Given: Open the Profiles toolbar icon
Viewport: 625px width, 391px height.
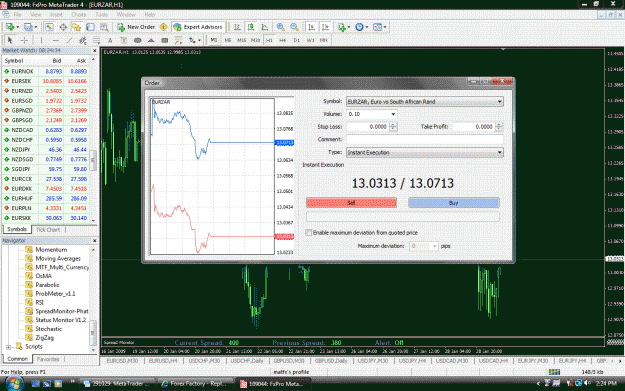Looking at the screenshot, I should [x=28, y=27].
